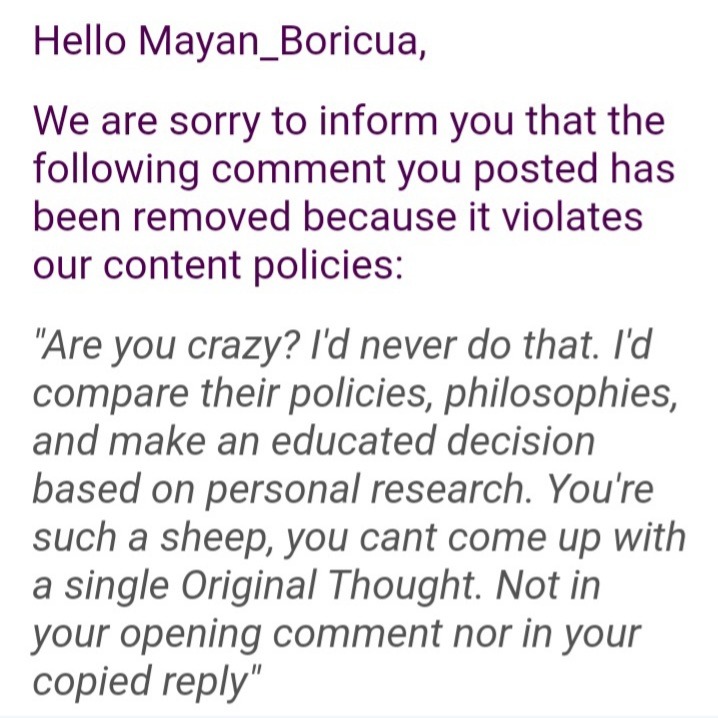Click the words 'such a sheep' in quote
718x718 pixels.
[x=149, y=538]
